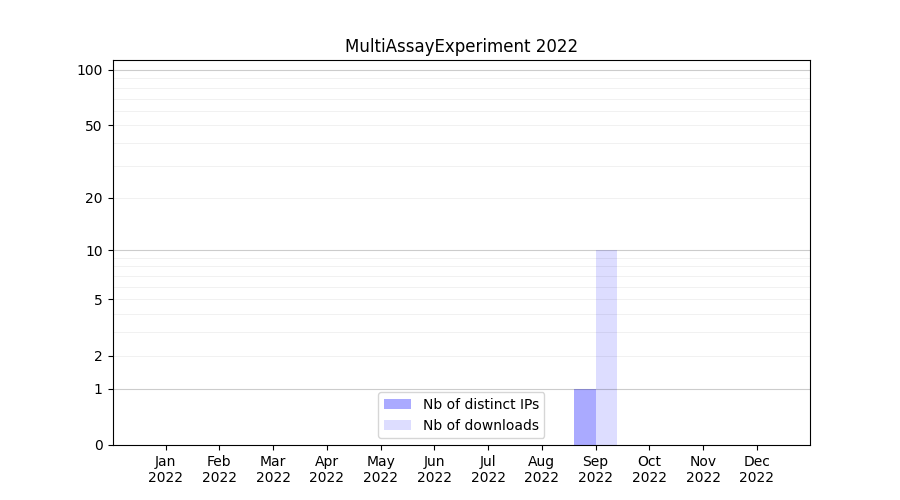This screenshot has width=900, height=500.
Task: Click the Jan 2022 axis label
Action: click(x=165, y=469)
